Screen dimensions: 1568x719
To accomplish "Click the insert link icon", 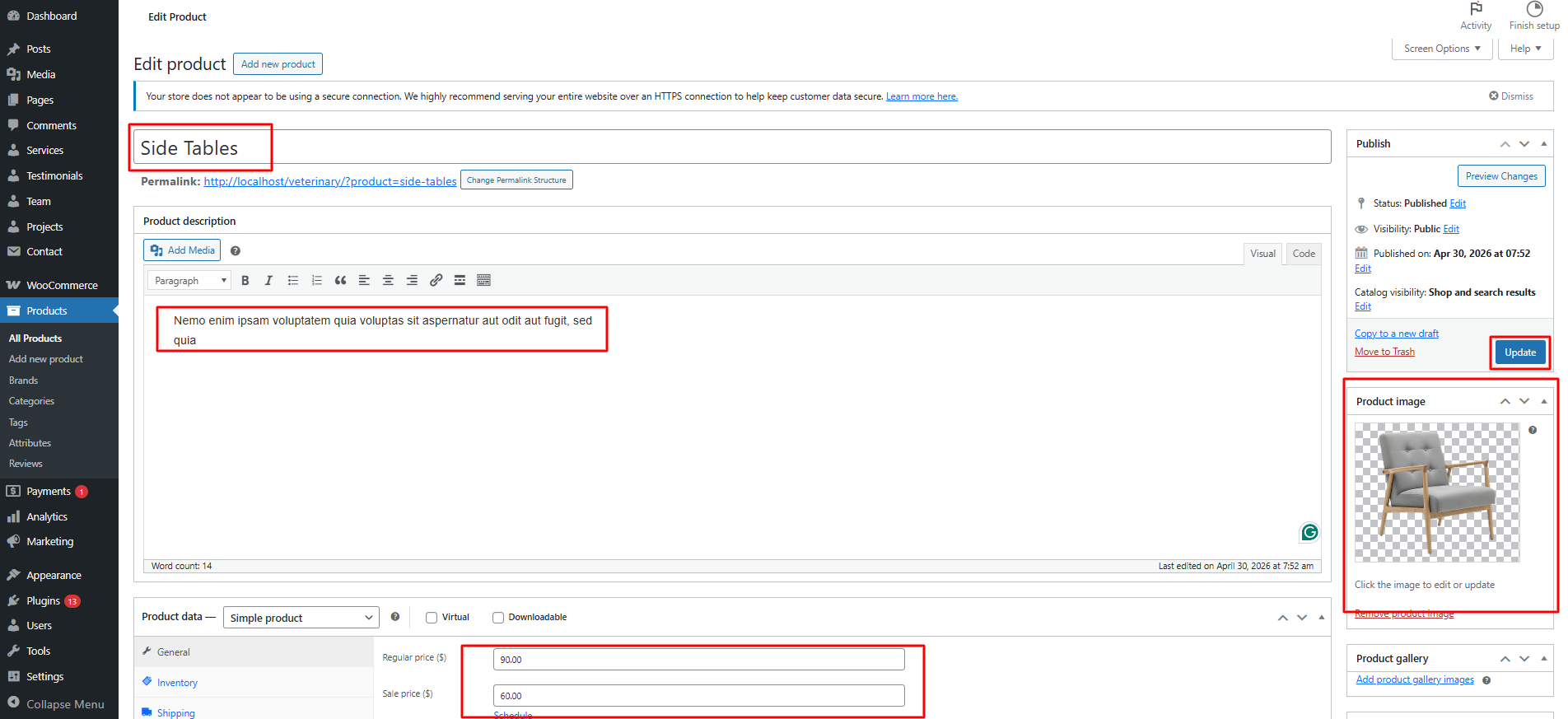I will click(436, 281).
